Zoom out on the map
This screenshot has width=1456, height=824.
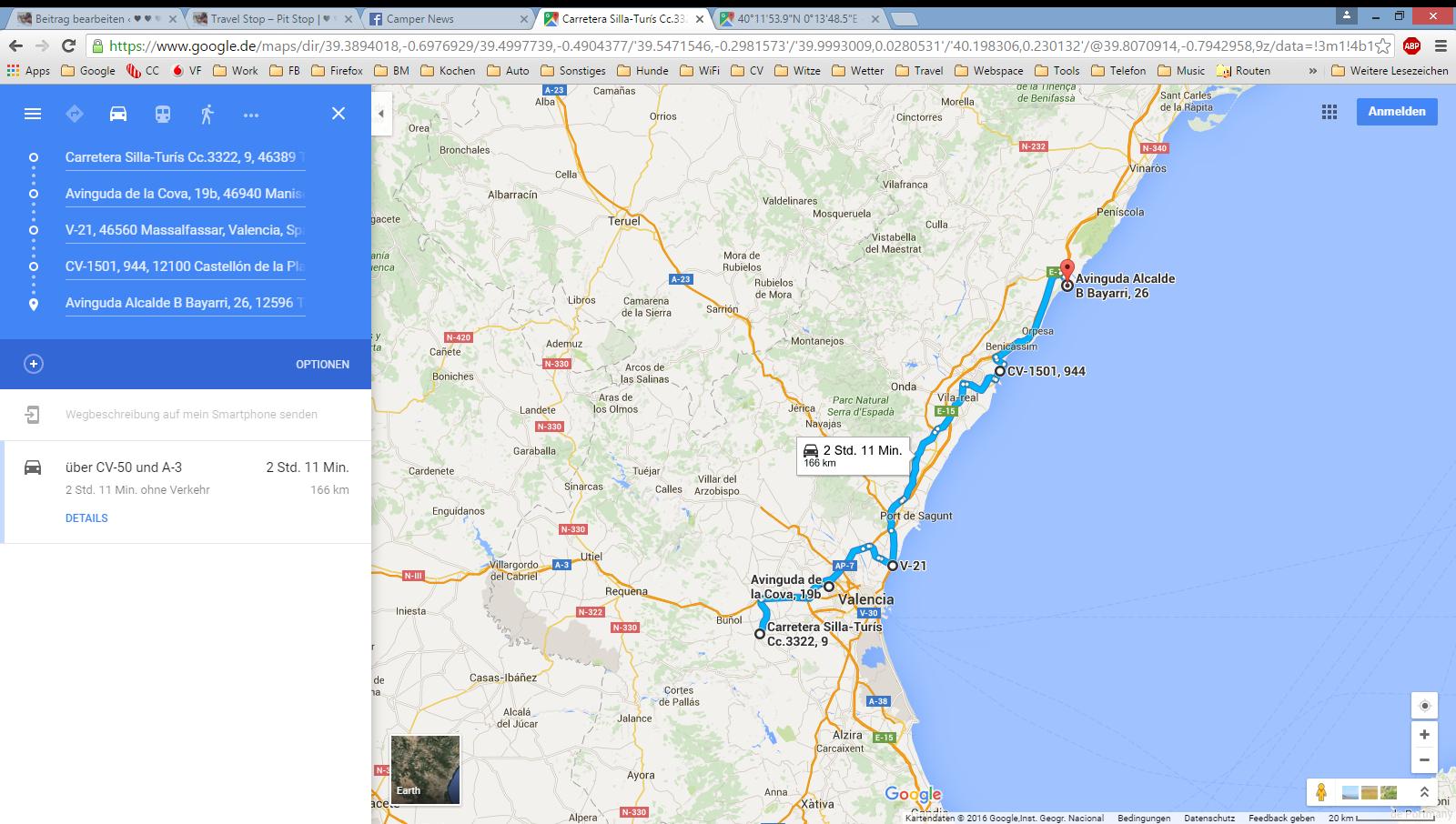(x=1425, y=759)
